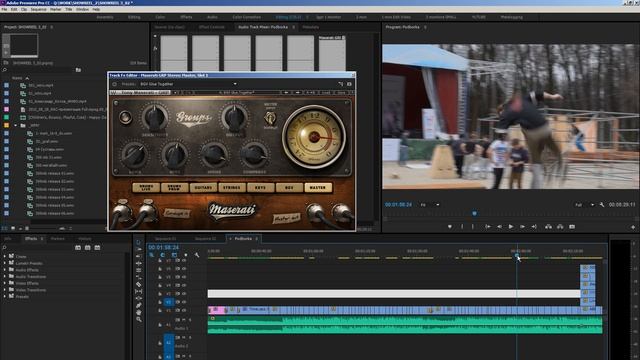Switch to the Color workspace tab

point(160,17)
